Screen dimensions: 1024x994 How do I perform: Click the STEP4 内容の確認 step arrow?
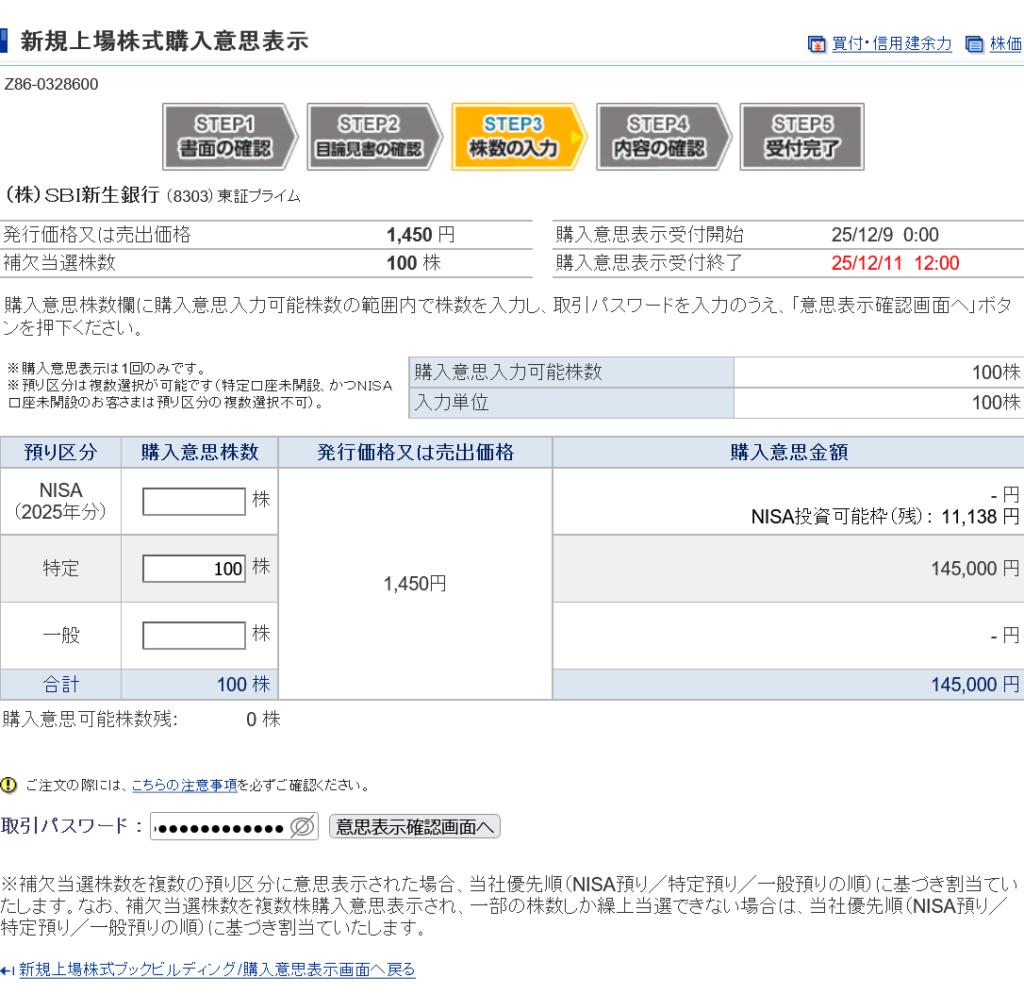tap(660, 137)
